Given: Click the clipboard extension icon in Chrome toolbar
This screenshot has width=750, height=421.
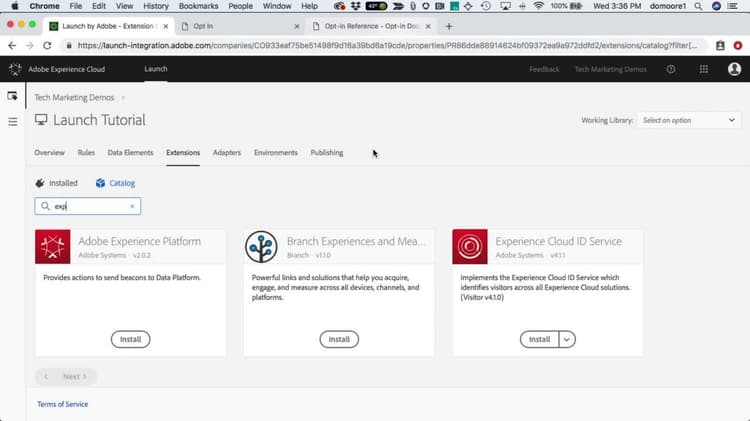Looking at the screenshot, I should [x=720, y=45].
